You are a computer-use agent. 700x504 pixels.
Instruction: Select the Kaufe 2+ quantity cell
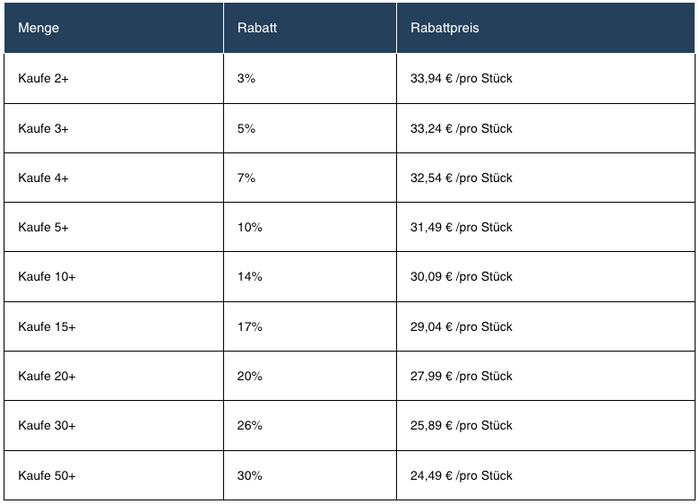(x=43, y=79)
